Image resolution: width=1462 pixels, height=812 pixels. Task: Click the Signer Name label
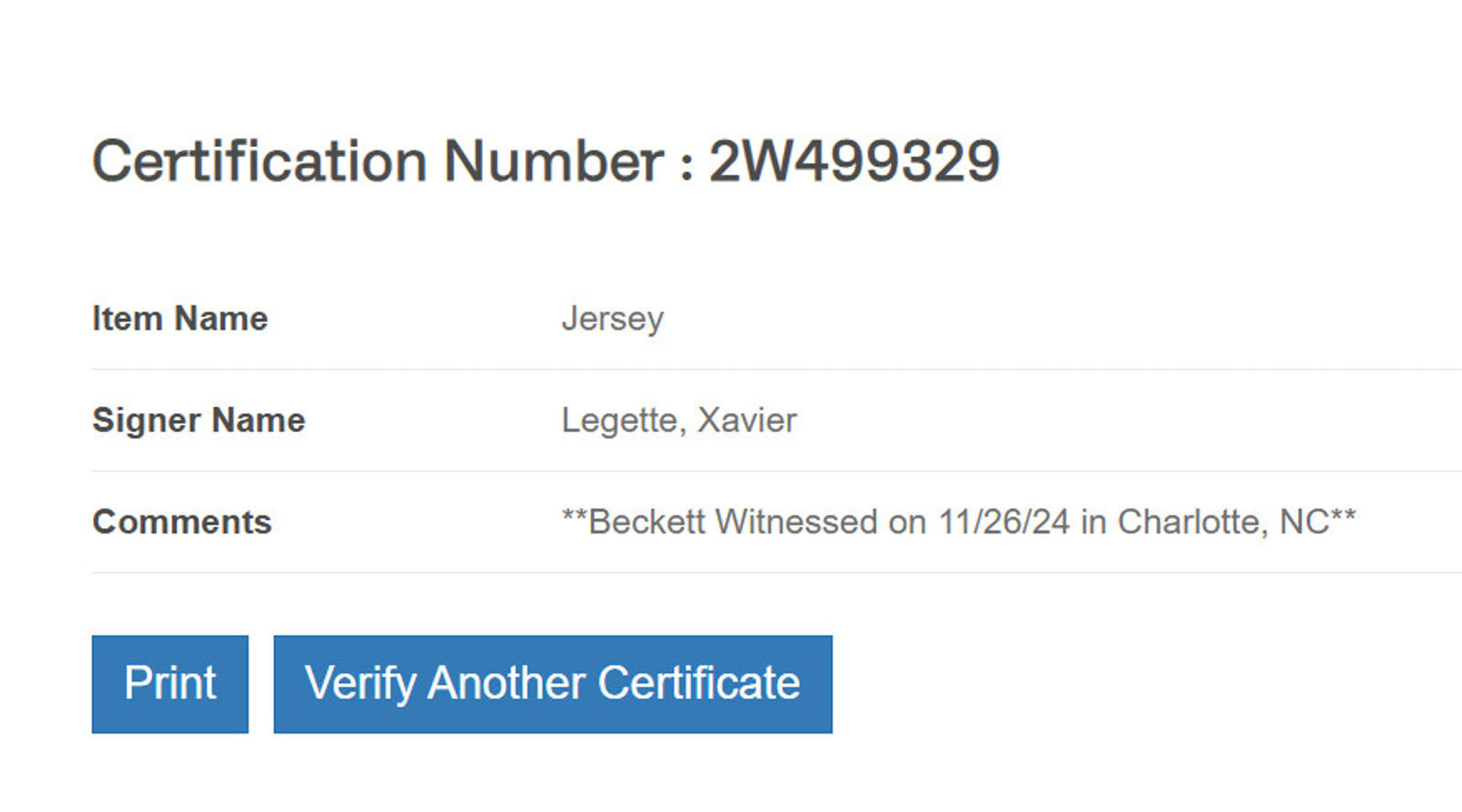pos(198,420)
